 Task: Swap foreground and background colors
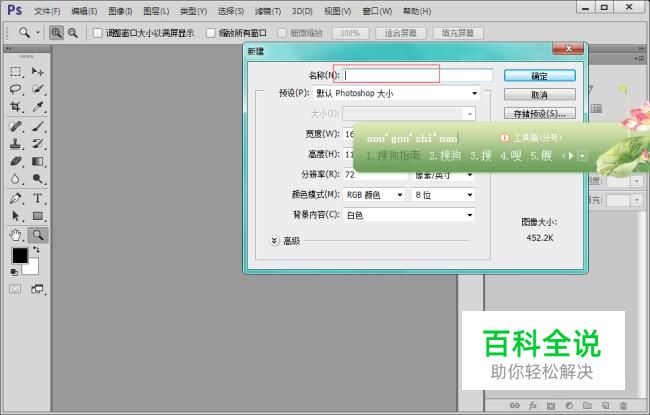click(x=36, y=250)
